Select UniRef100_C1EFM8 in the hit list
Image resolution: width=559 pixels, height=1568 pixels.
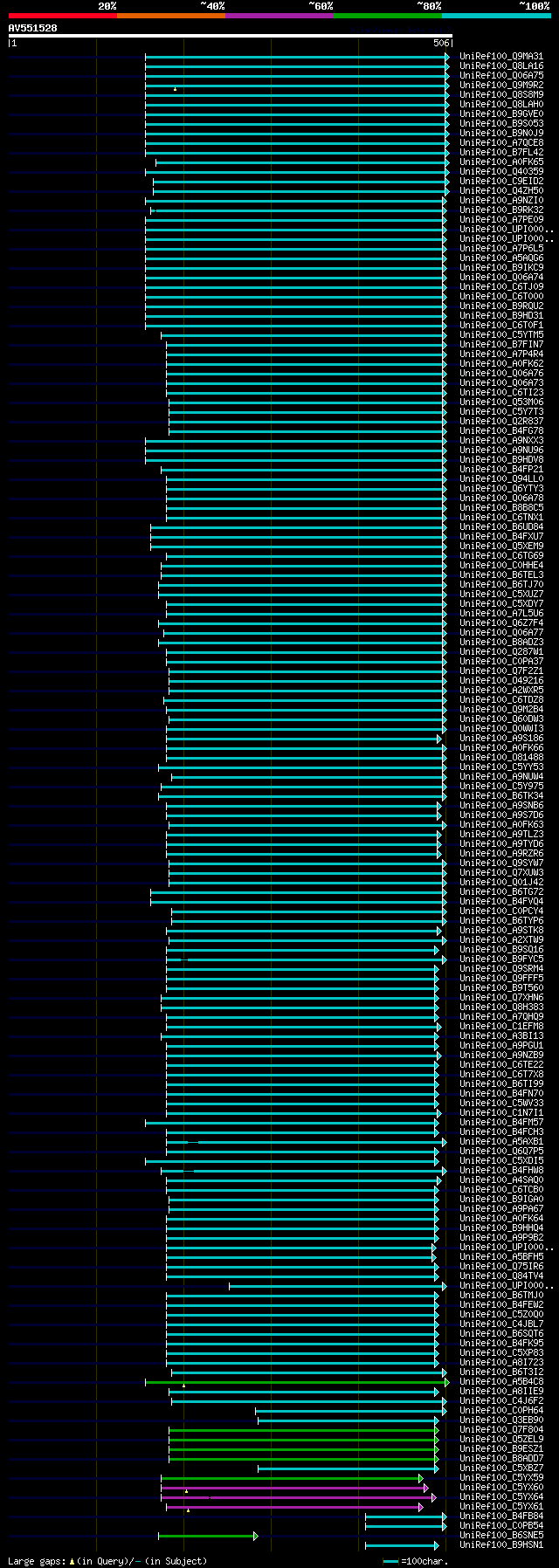point(501,1027)
